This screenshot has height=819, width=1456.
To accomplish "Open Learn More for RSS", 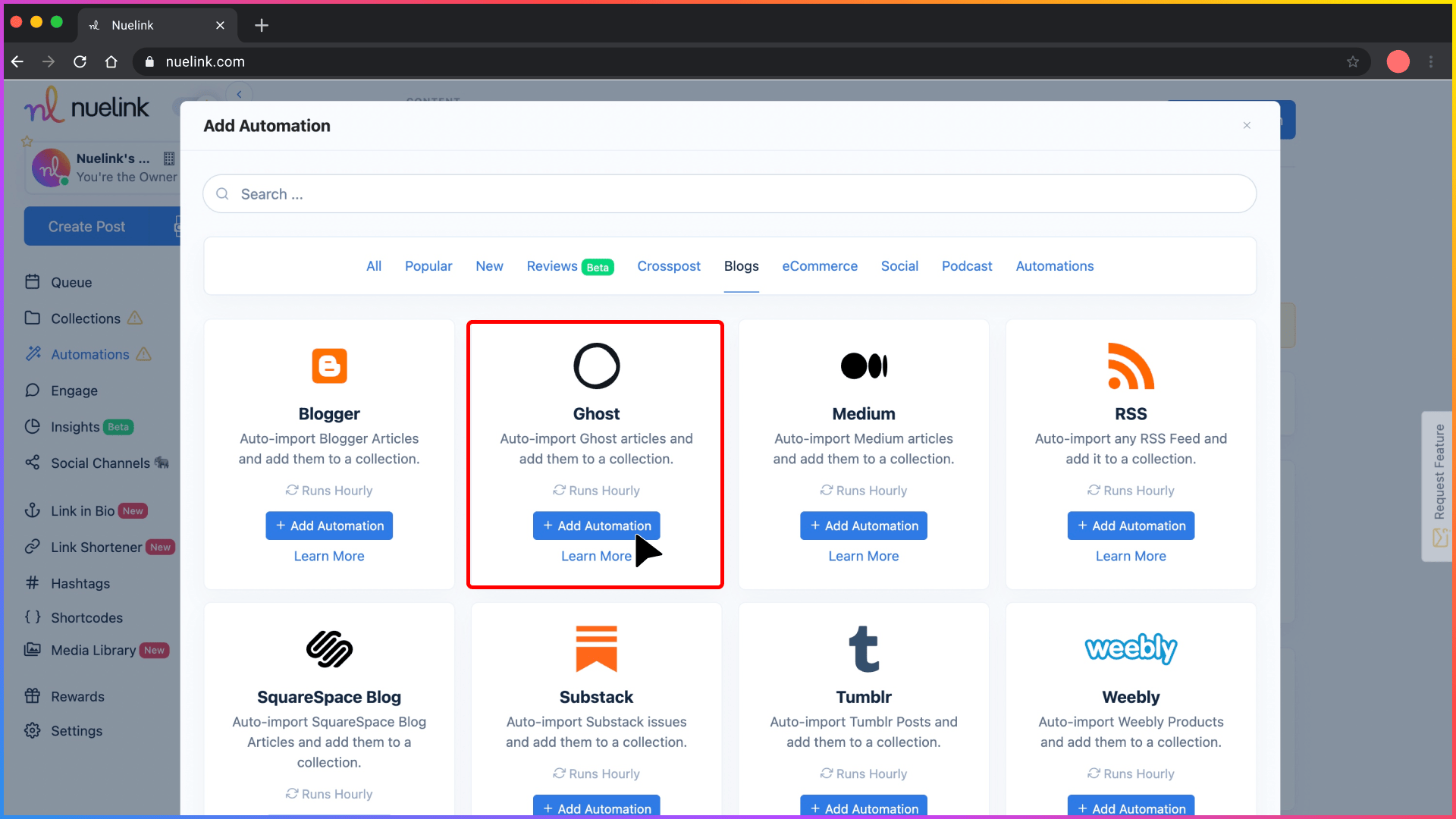I will coord(1131,556).
